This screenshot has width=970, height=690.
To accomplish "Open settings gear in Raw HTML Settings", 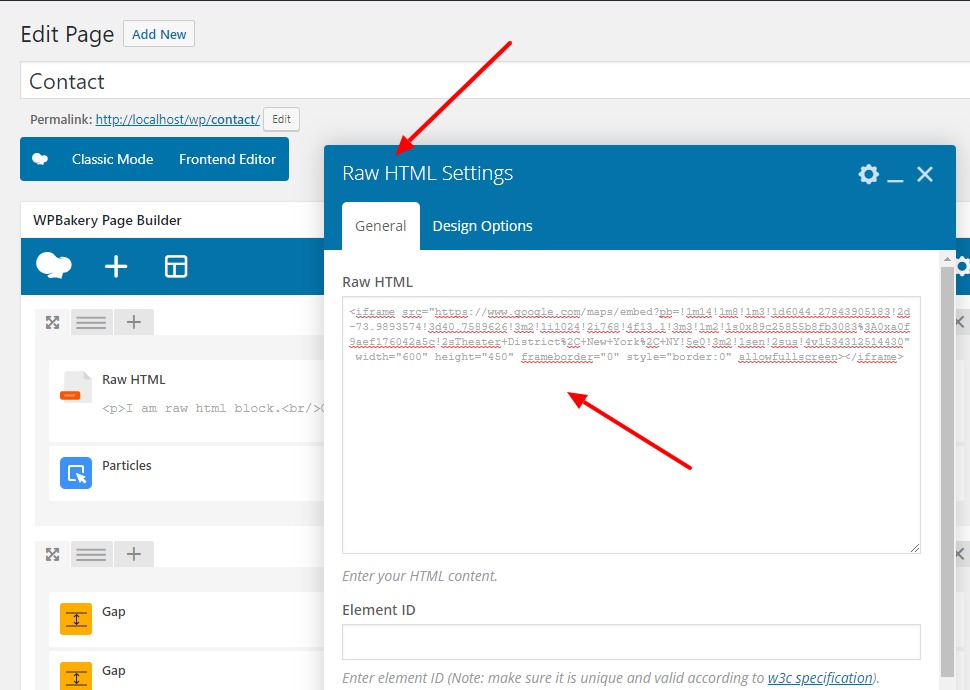I will 868,174.
